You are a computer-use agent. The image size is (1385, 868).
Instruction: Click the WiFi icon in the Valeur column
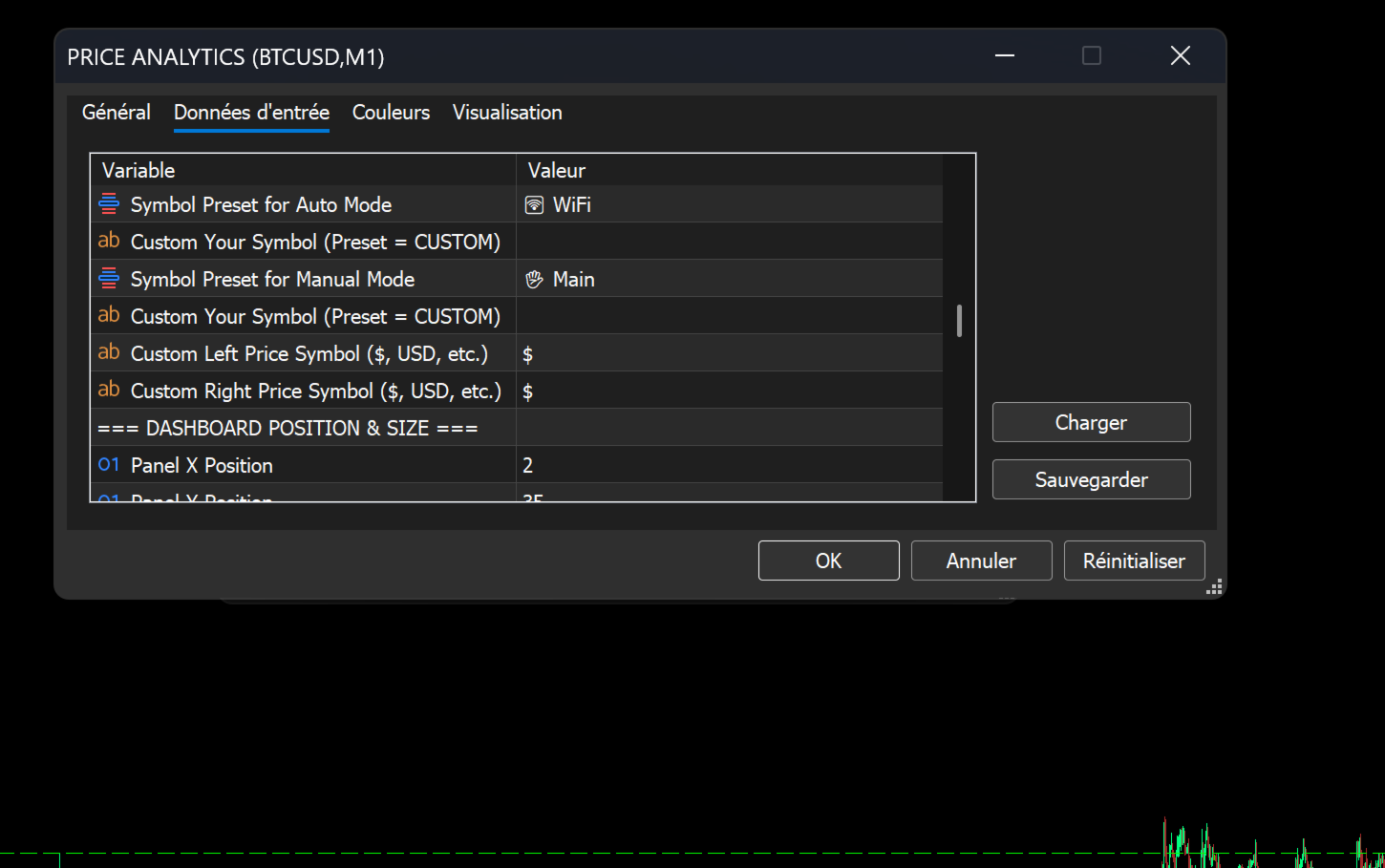pos(534,204)
